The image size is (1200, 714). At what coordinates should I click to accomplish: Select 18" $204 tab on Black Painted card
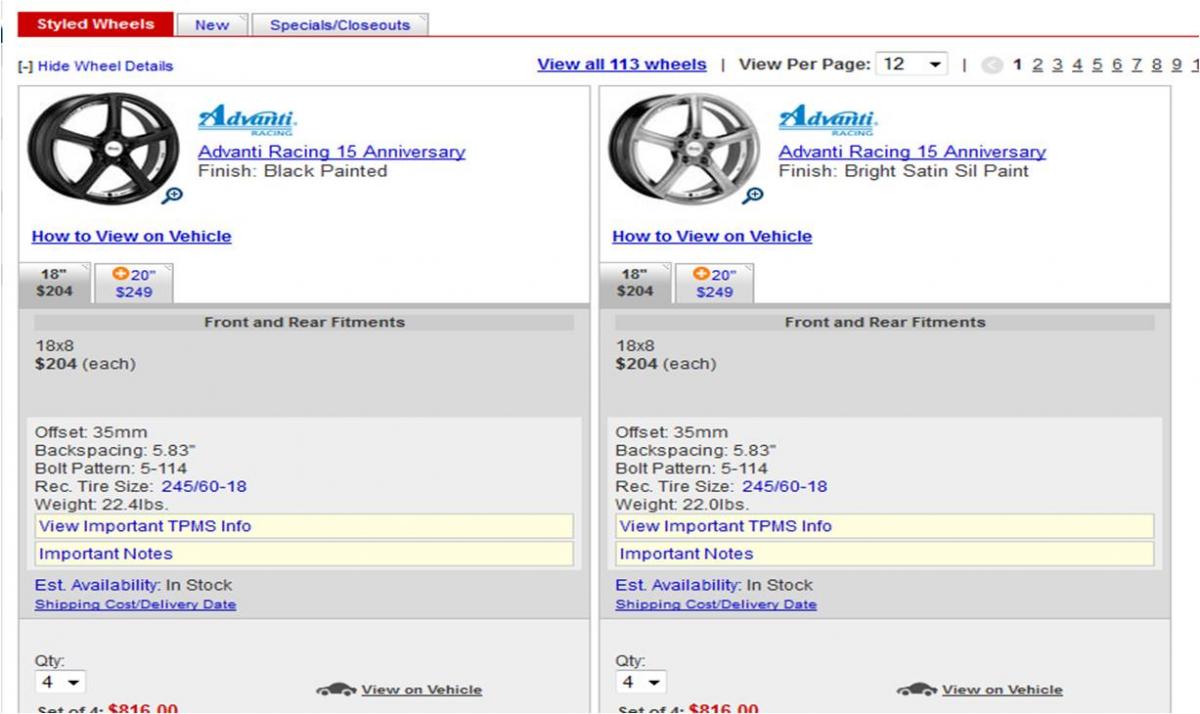(x=56, y=283)
